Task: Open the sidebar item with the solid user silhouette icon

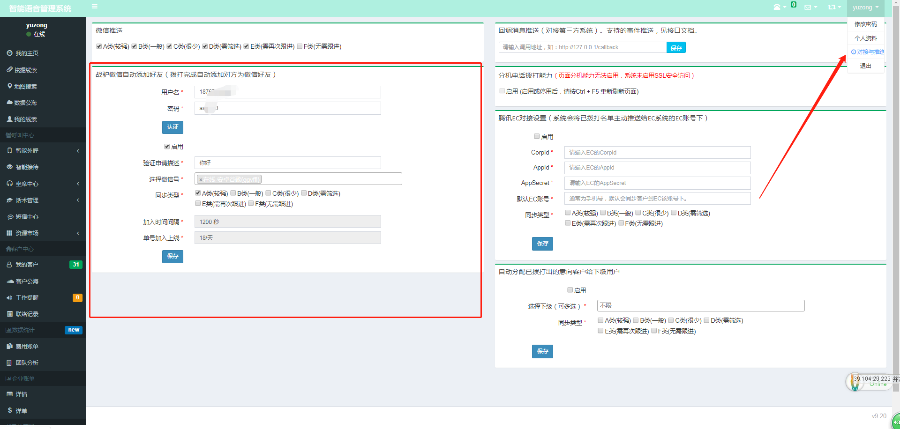Action: [43, 119]
